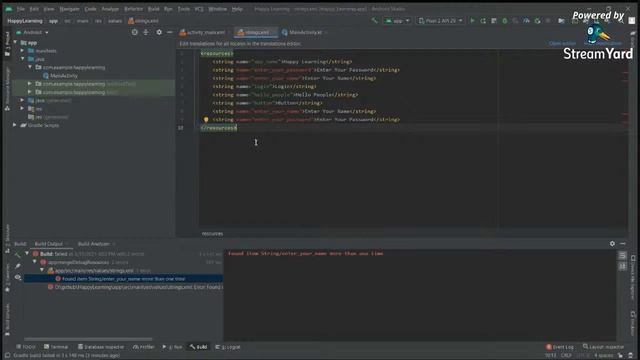Viewport: 640px width, 360px height.
Task: Click the pin icon in Build sidebar
Action: pos(18,266)
